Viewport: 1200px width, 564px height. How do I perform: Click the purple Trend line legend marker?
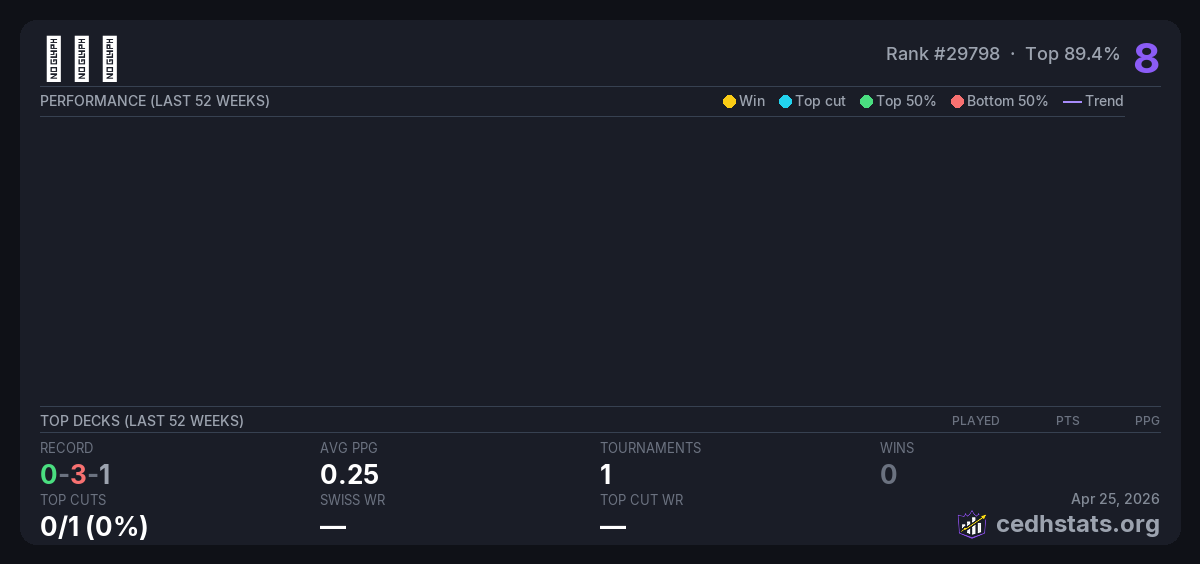tap(1071, 101)
